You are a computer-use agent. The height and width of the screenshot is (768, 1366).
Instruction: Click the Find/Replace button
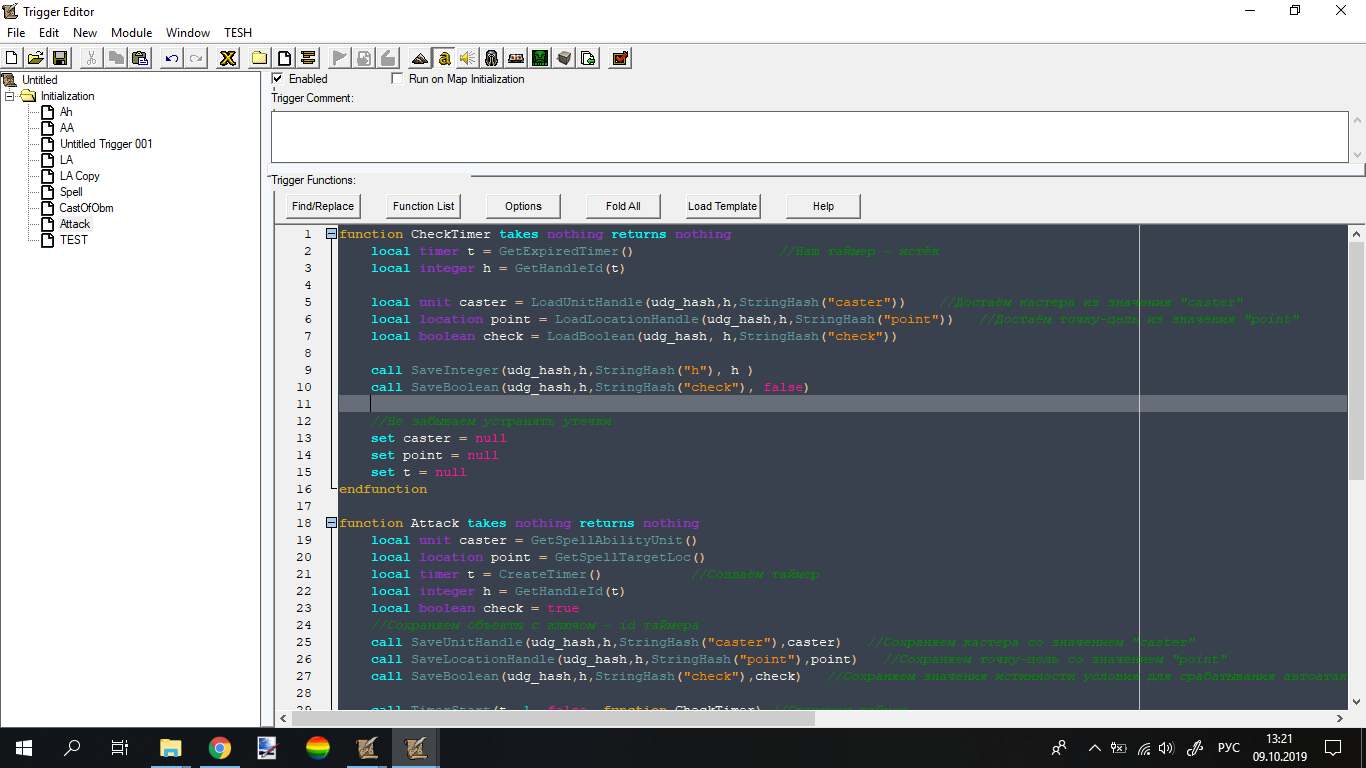[x=322, y=206]
